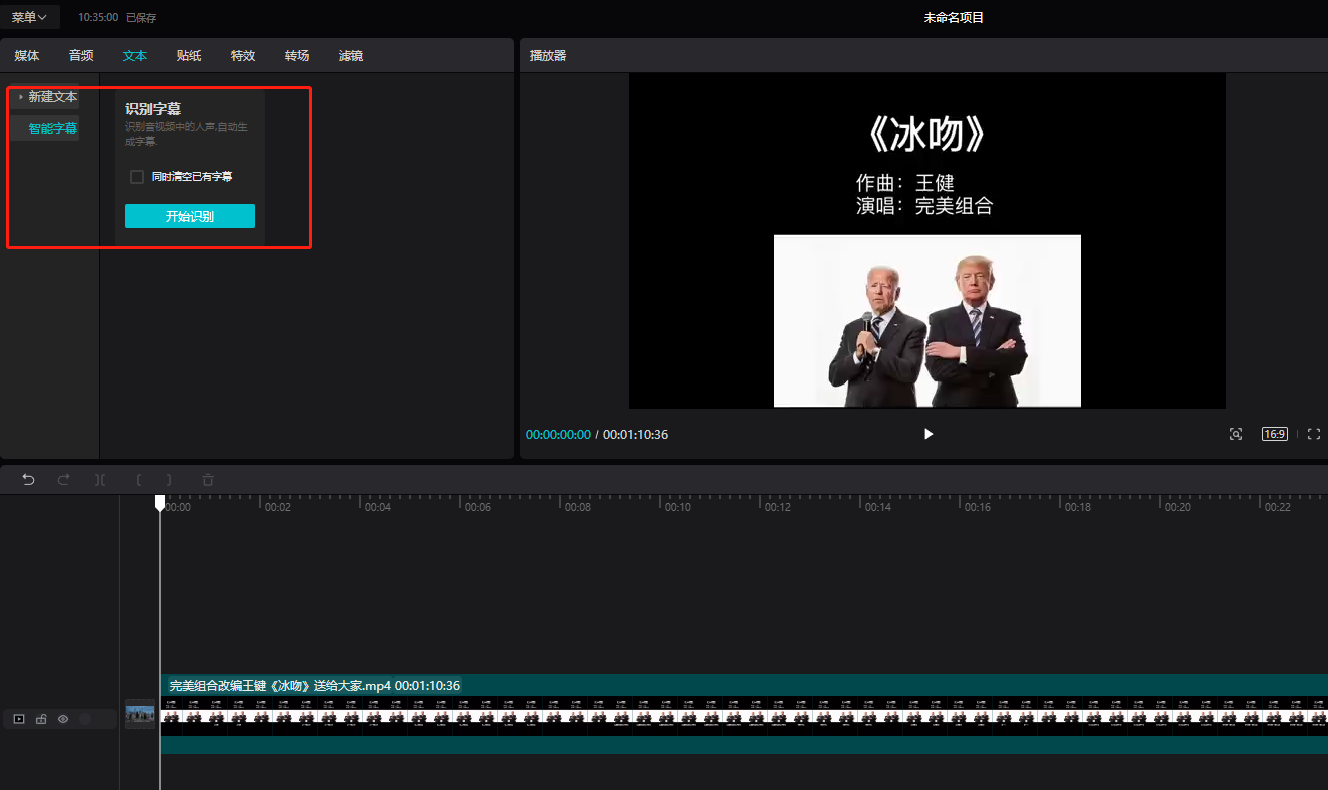Play the preview in the player
Image resolution: width=1328 pixels, height=790 pixels.
pos(928,434)
